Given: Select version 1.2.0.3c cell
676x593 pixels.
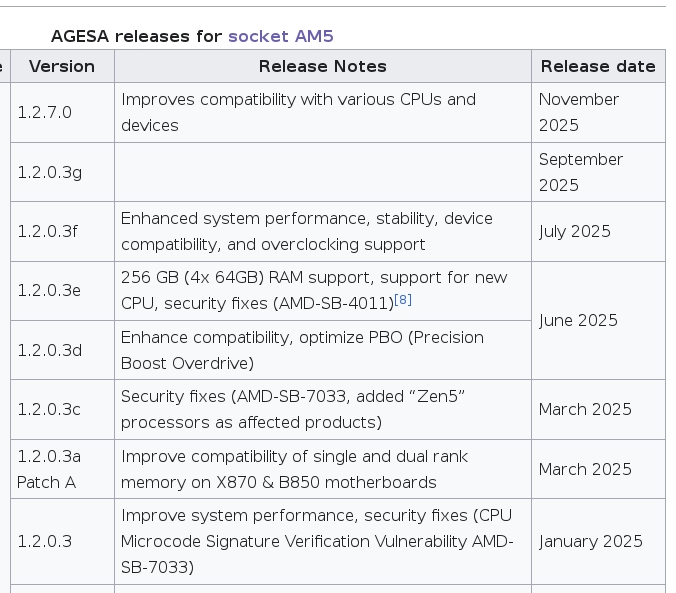Looking at the screenshot, I should click(x=62, y=410).
